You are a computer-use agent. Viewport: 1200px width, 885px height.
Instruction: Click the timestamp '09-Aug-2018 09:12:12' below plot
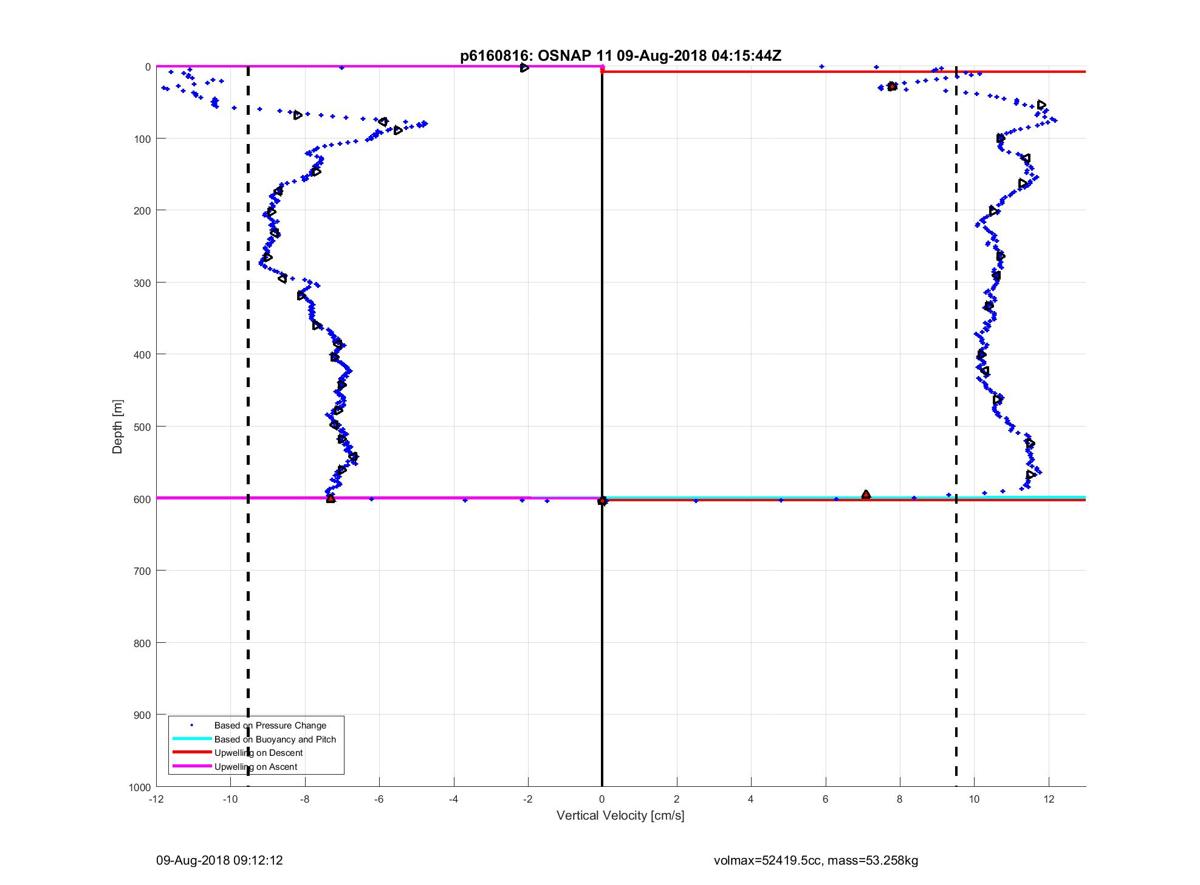[x=219, y=859]
